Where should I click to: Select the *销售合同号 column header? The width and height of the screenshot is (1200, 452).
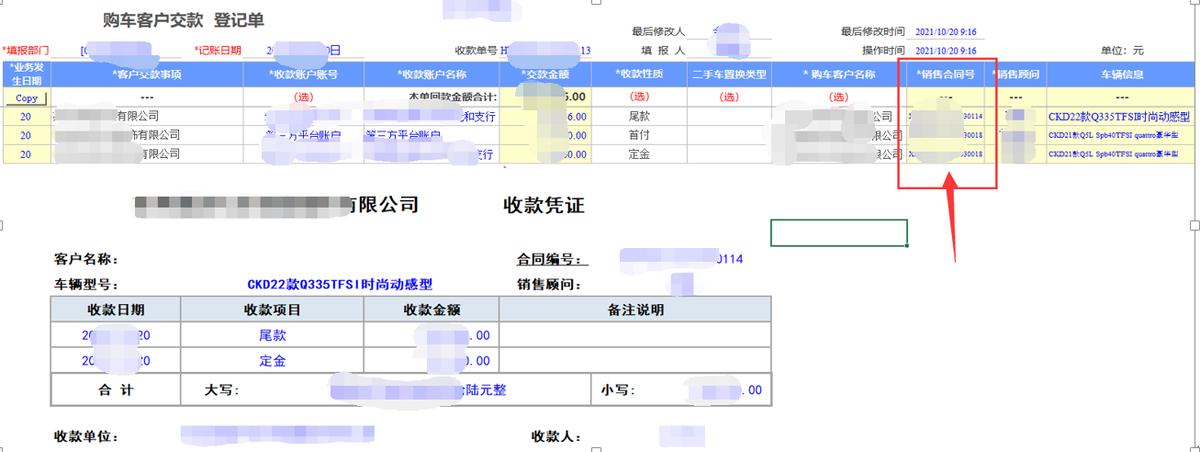pyautogui.click(x=946, y=75)
